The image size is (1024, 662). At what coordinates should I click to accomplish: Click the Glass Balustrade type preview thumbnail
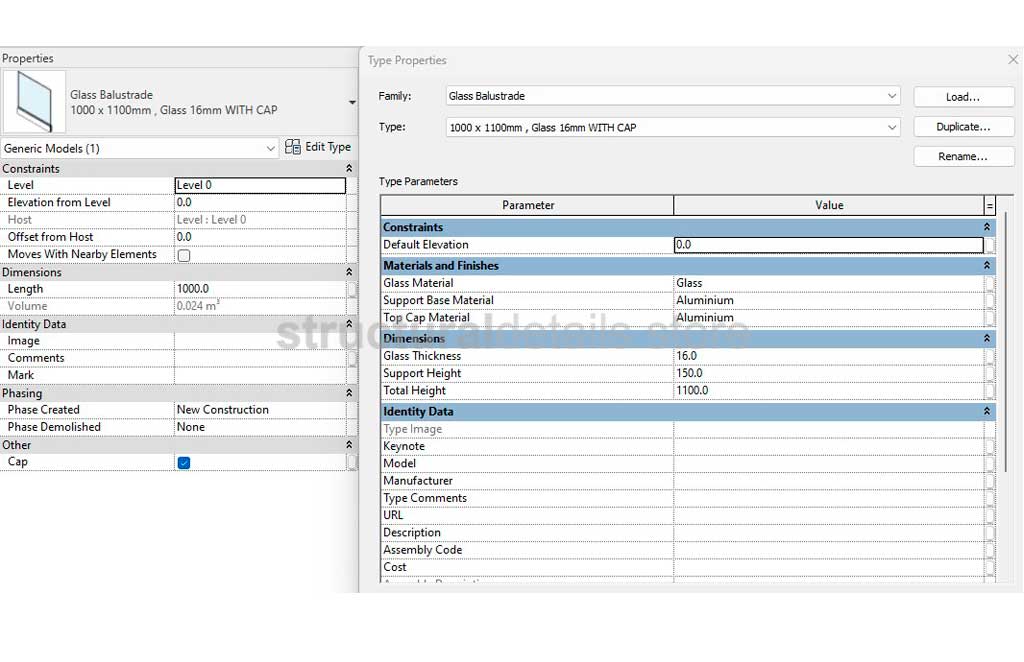coord(34,102)
